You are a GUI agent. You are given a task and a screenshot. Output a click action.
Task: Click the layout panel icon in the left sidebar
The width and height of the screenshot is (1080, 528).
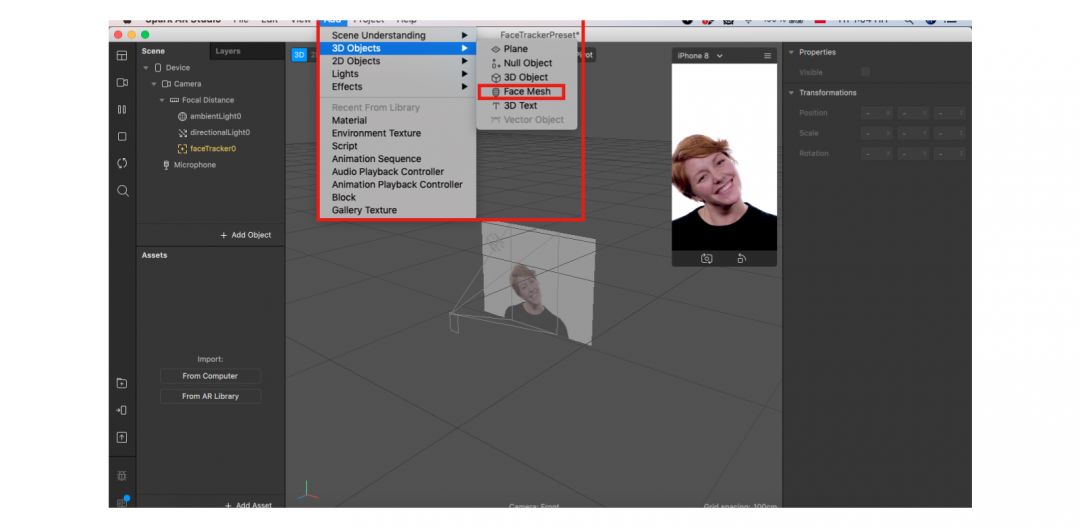pos(122,56)
